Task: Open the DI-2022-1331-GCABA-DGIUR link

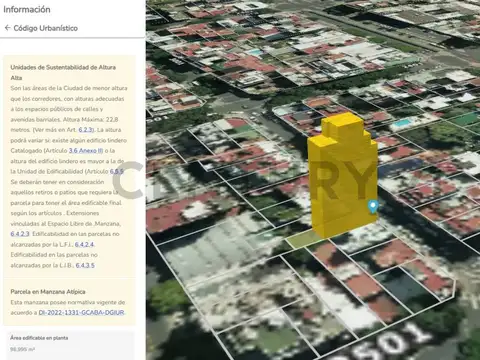Action: [81, 313]
